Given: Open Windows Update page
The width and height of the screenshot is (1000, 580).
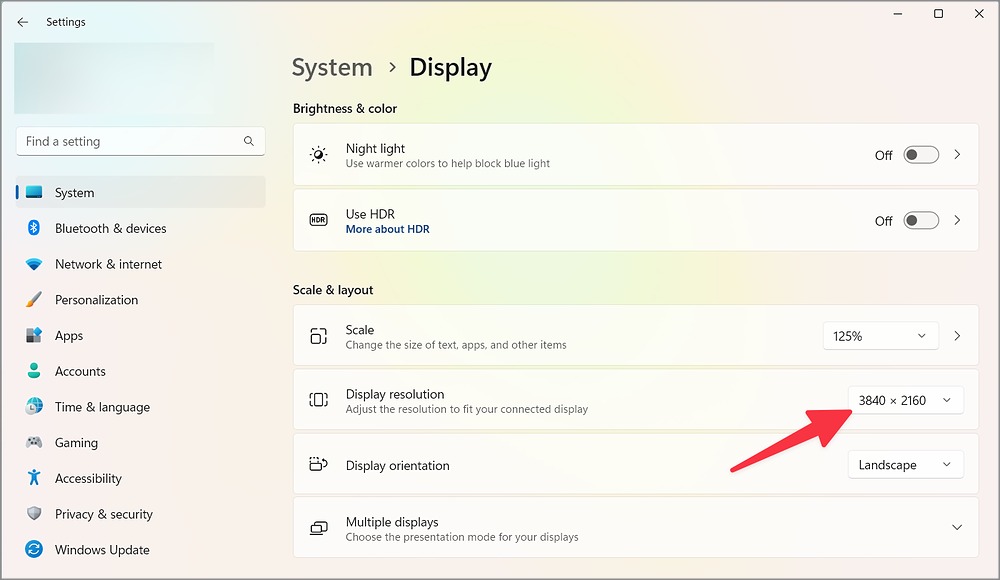Looking at the screenshot, I should point(140,549).
